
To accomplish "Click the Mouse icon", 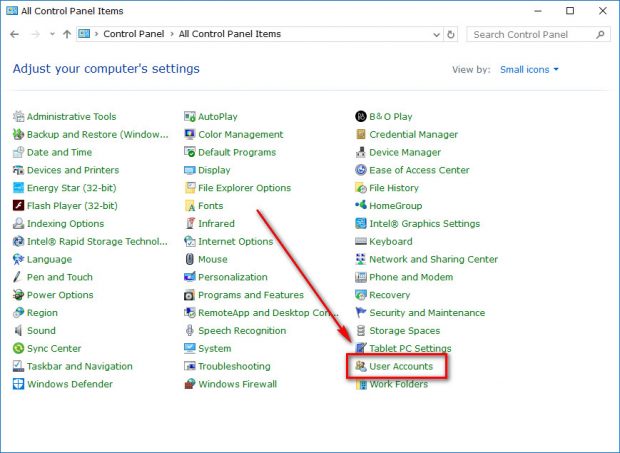I will (x=190, y=259).
